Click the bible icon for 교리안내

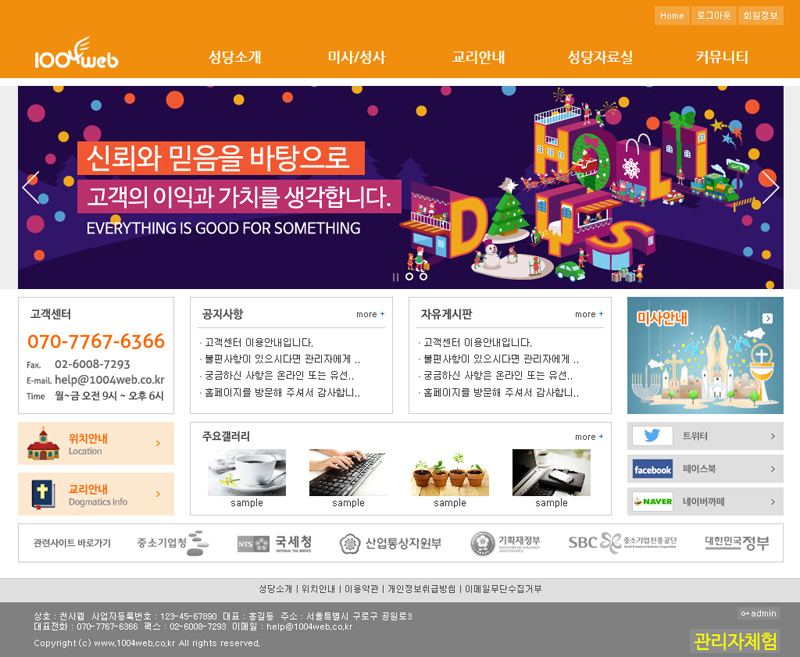42,494
